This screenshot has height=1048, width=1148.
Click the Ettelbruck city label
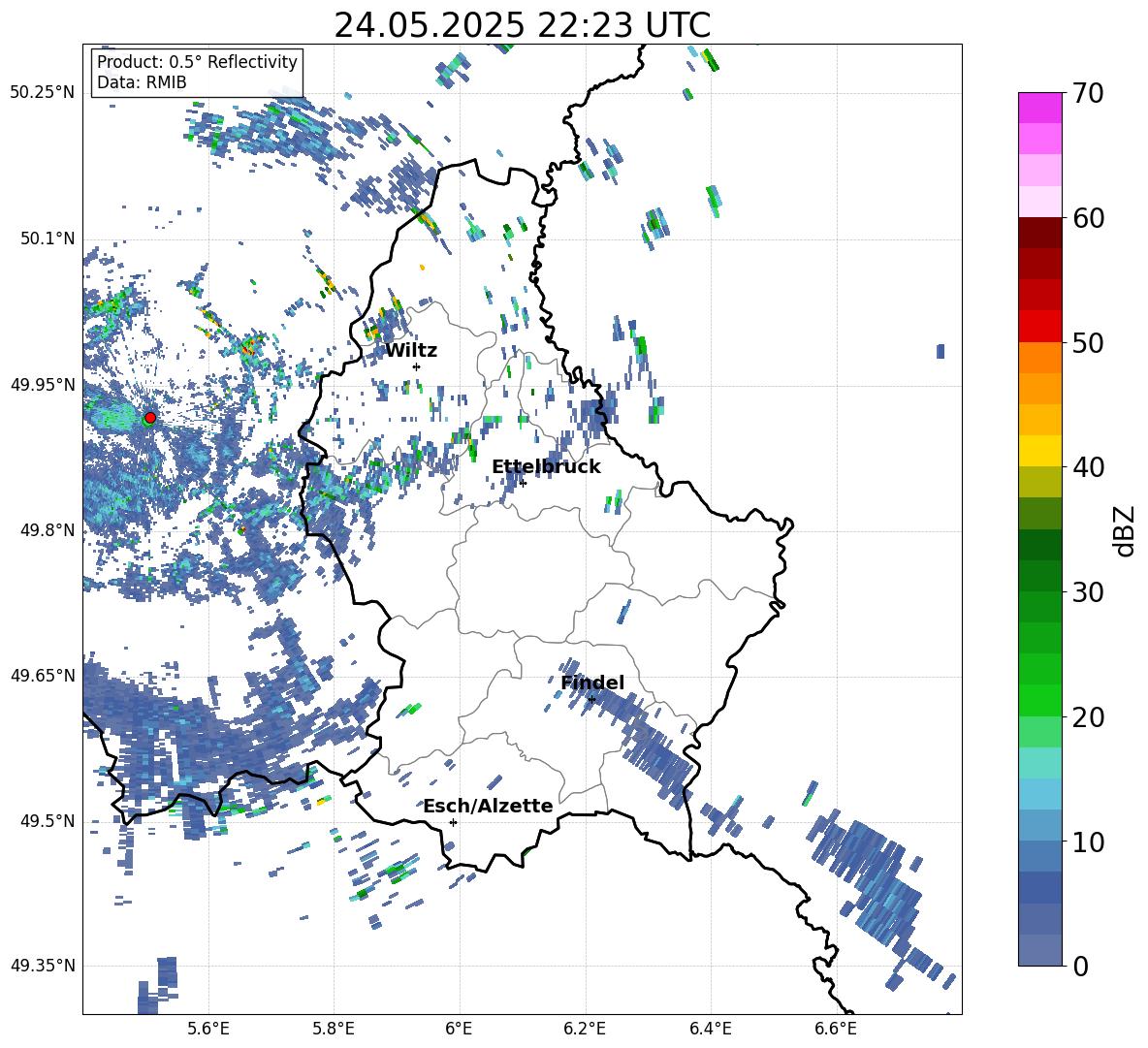(x=546, y=467)
